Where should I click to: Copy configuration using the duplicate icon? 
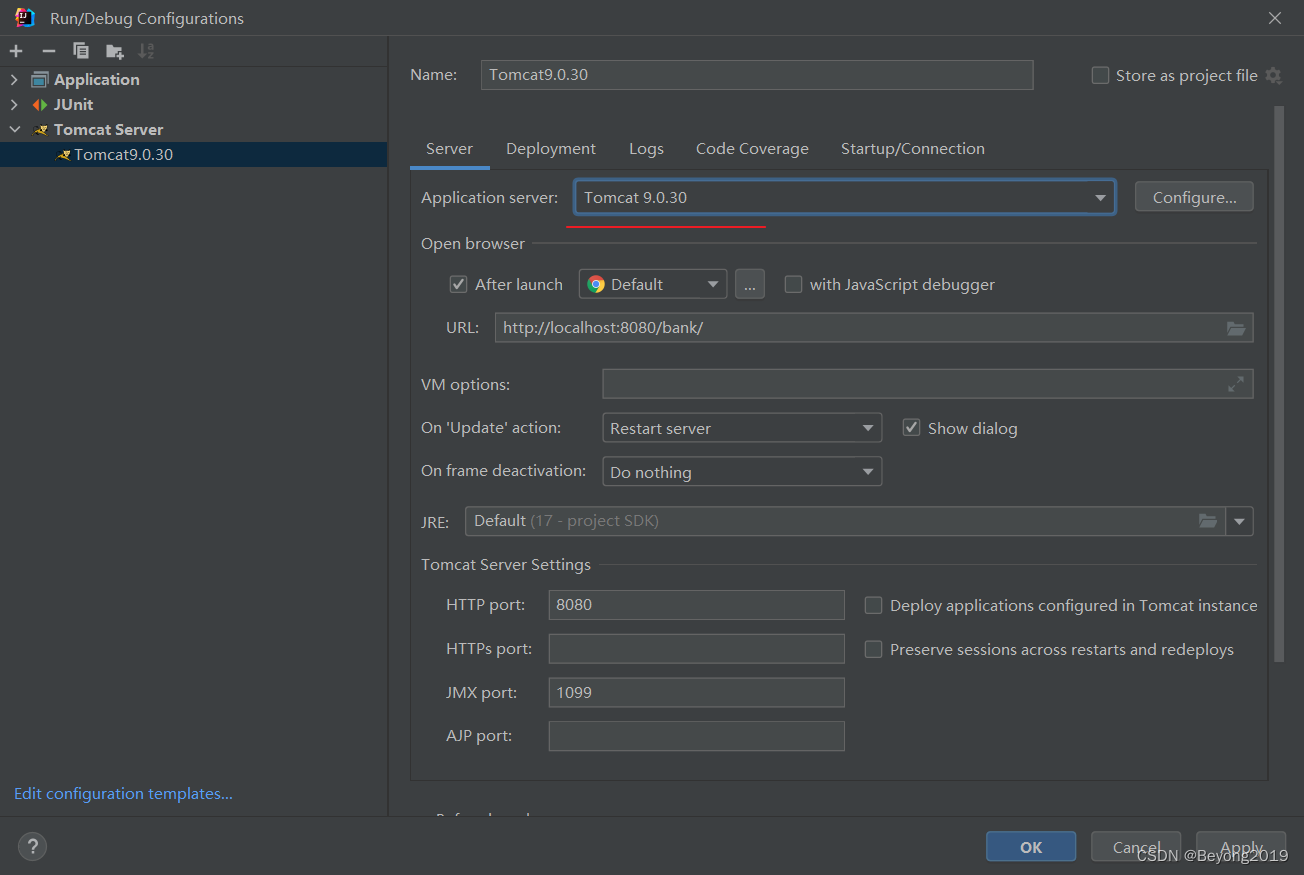(x=81, y=51)
